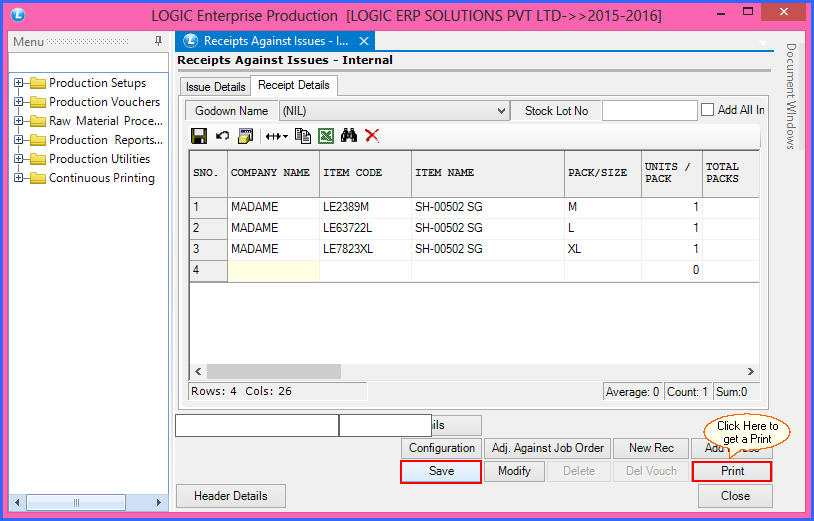
Task: Click the copy icon in grid toolbar
Action: (303, 136)
